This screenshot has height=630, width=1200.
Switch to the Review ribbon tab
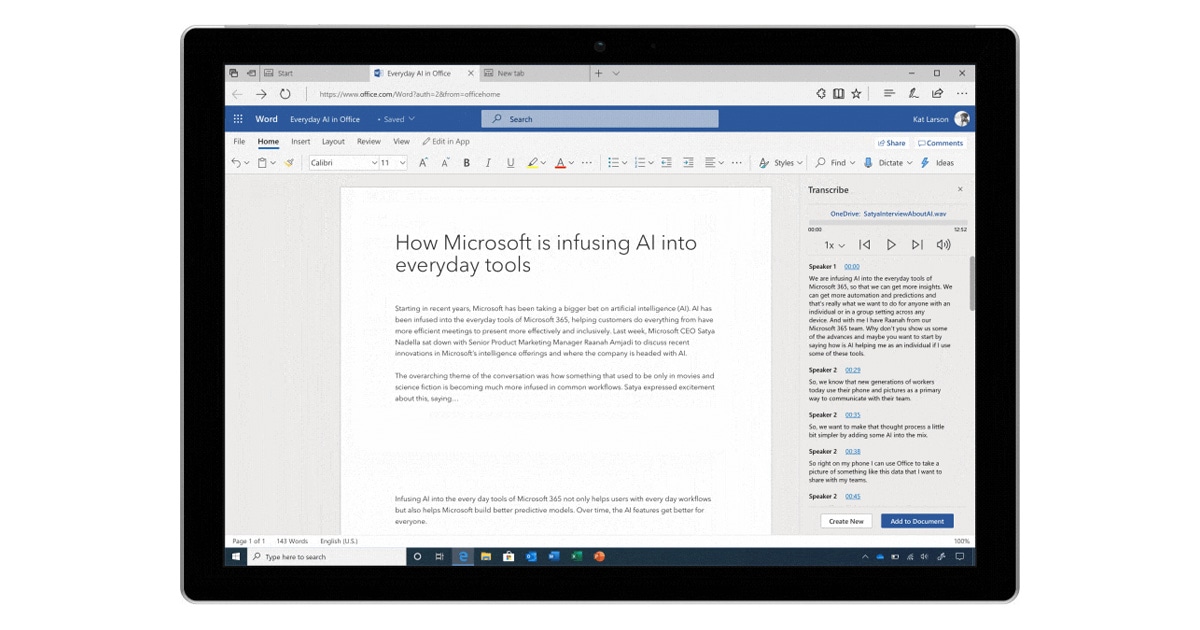(x=368, y=141)
